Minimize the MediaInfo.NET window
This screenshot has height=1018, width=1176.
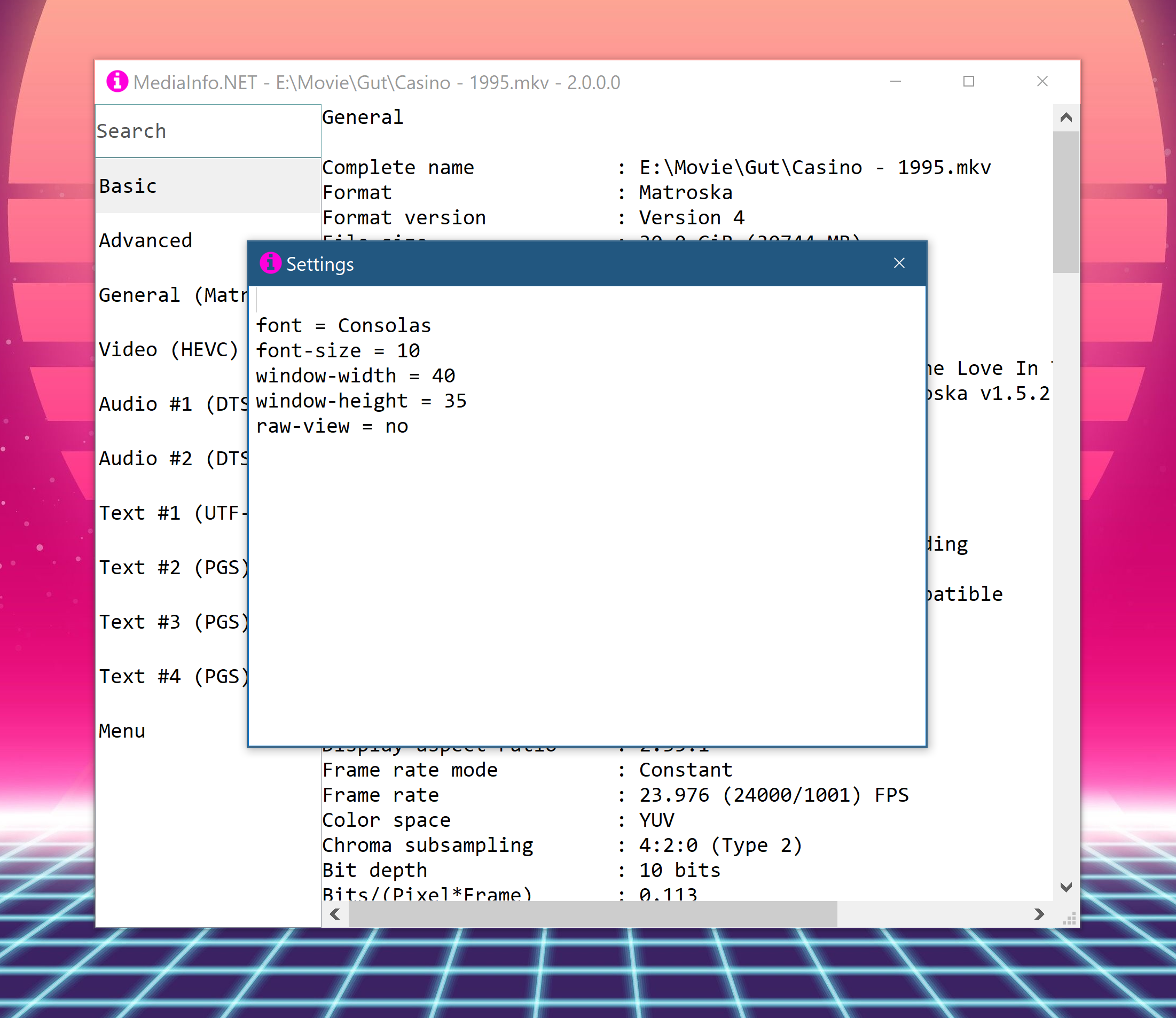[895, 82]
